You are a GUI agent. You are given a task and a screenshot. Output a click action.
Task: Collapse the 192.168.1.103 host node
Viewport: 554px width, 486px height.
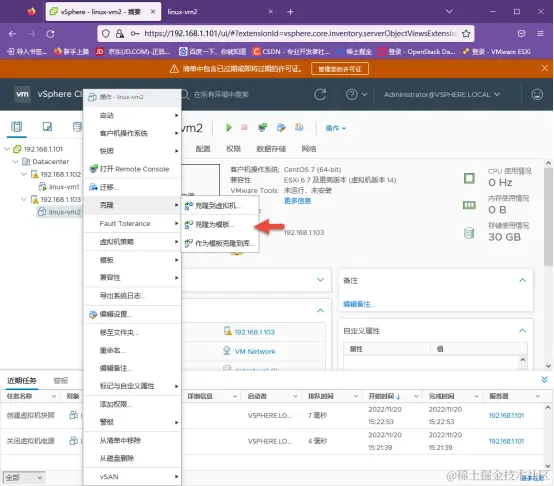pos(24,199)
